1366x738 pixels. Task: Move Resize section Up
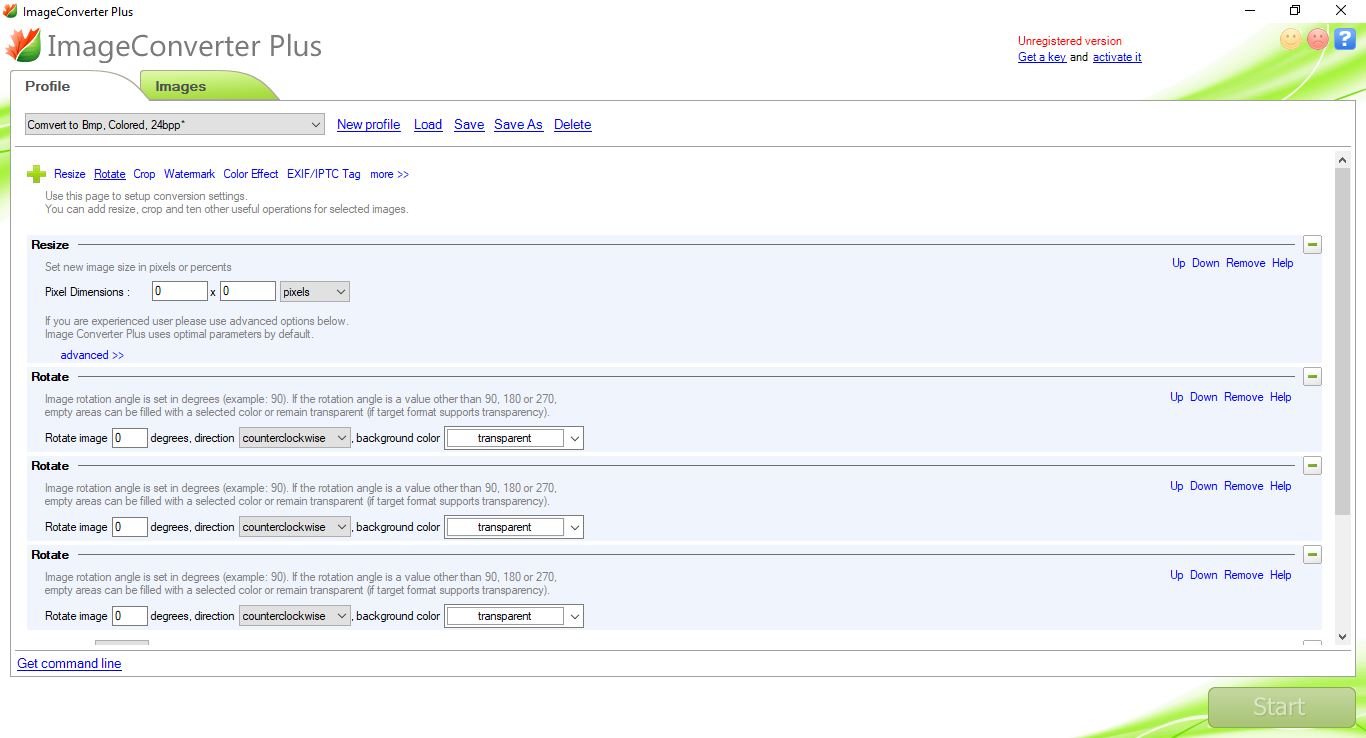(1179, 263)
